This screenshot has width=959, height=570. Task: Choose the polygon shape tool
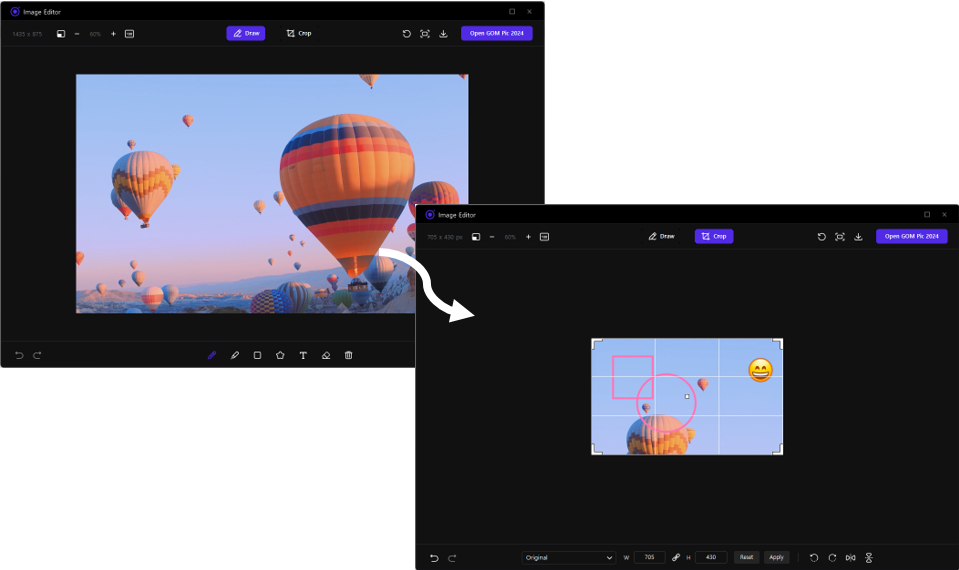tap(280, 355)
